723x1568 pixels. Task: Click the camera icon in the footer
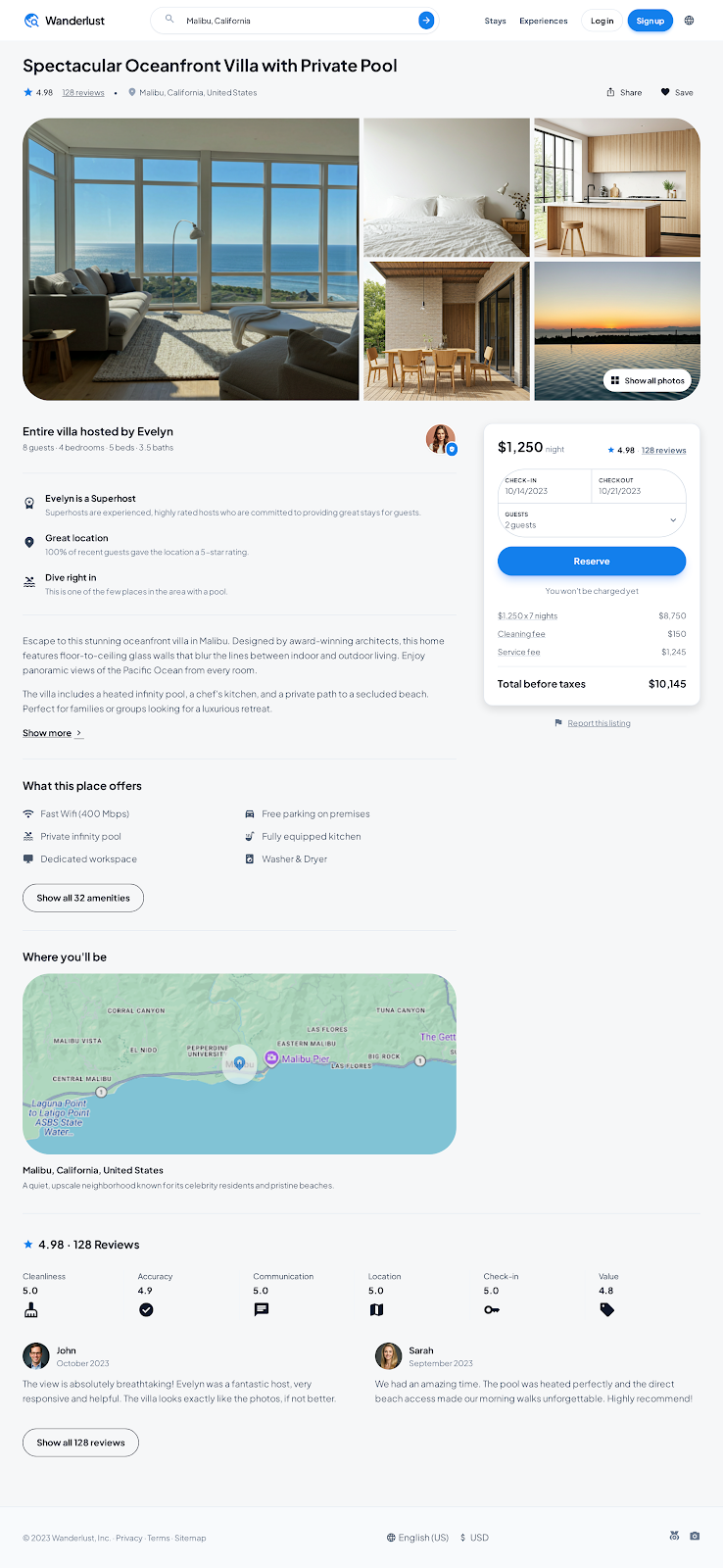pos(695,1536)
